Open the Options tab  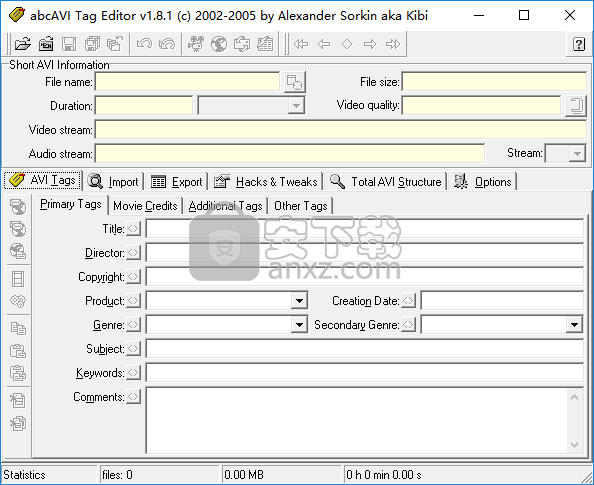[483, 182]
